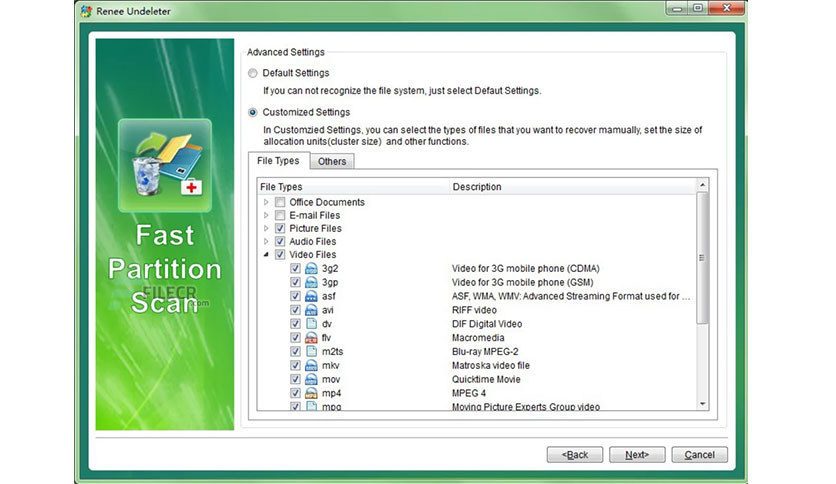Viewport: 836px width, 484px height.
Task: Click the Next button
Action: 637,455
